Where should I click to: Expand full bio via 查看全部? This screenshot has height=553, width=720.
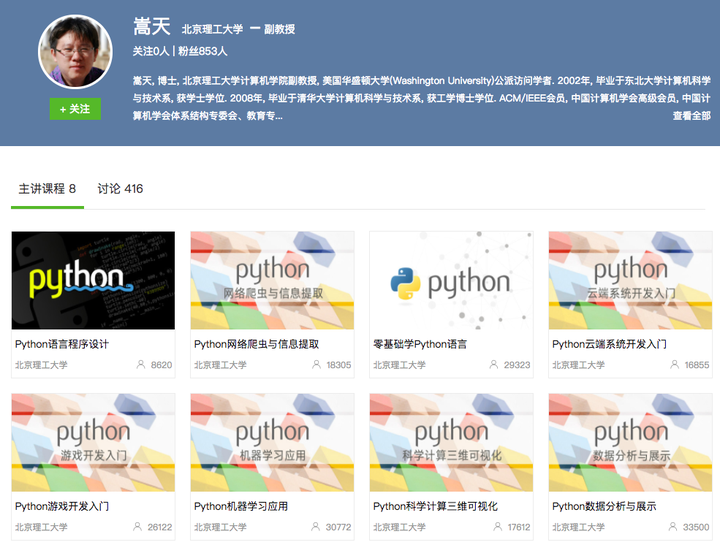click(x=692, y=116)
